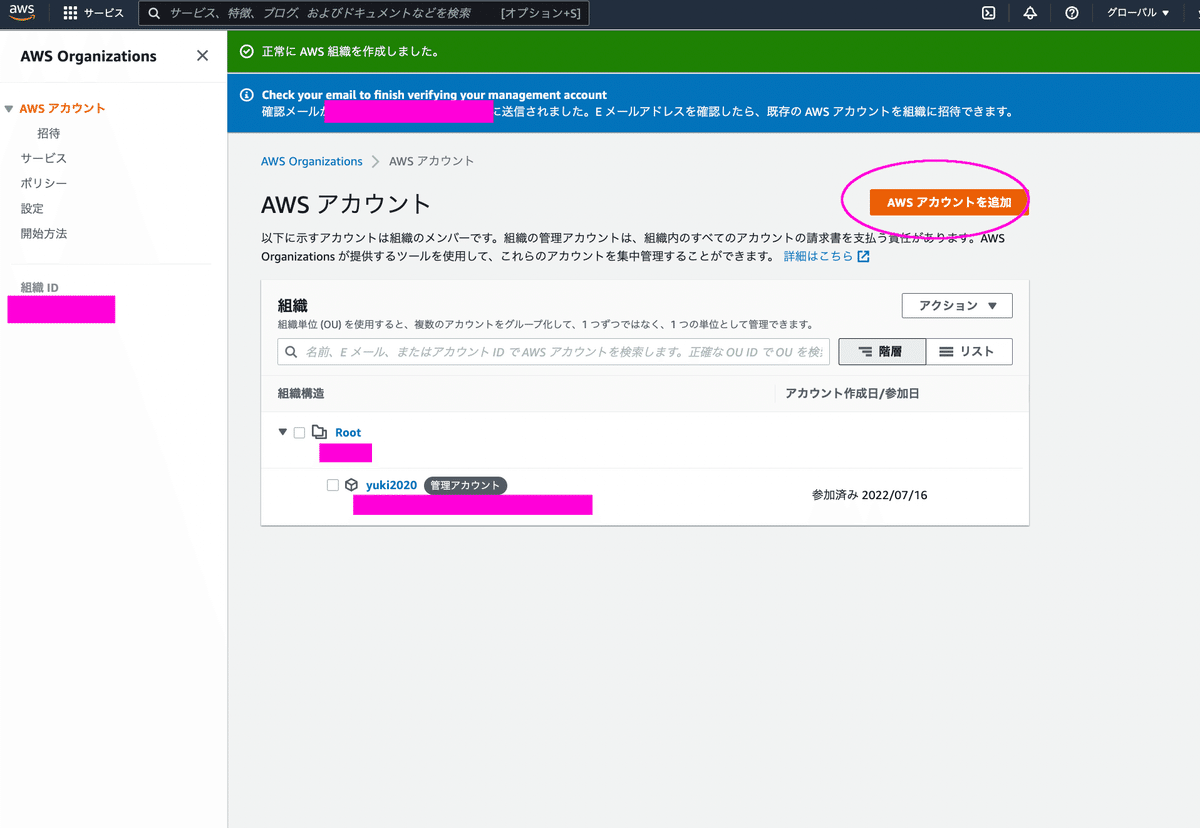Go to 設定 in sidebar
This screenshot has height=828, width=1200.
pos(32,208)
